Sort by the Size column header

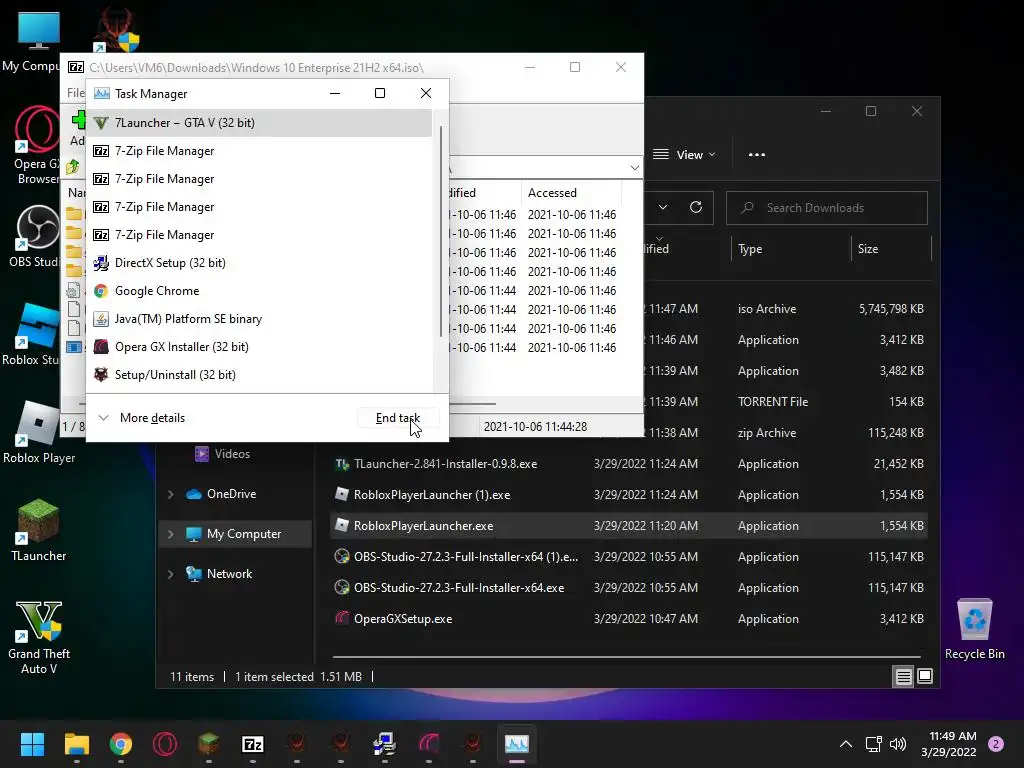click(x=891, y=249)
